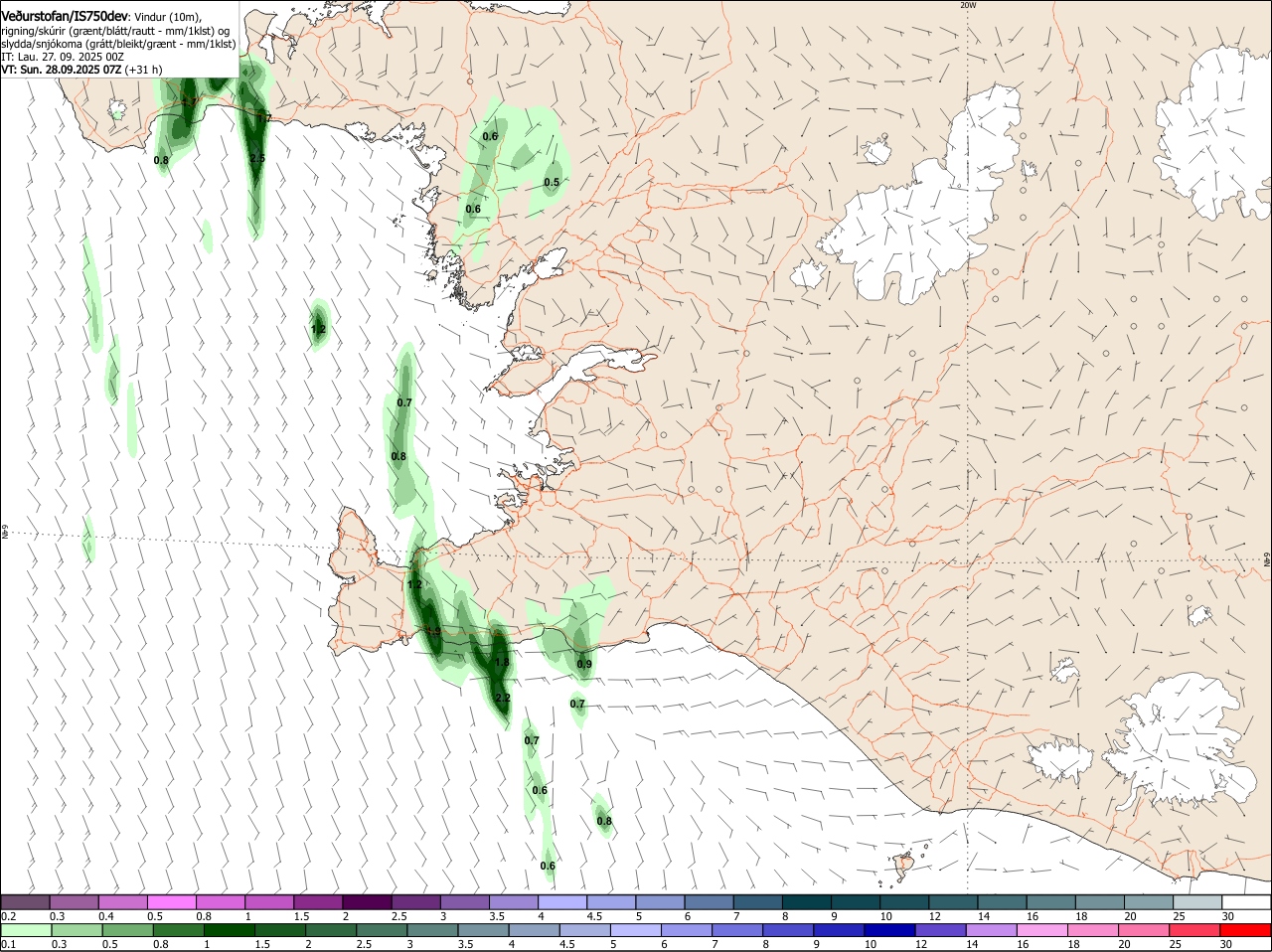This screenshot has width=1272, height=952.
Task: Click the Veðurstofan/IS750dev title text
Action: [65, 16]
